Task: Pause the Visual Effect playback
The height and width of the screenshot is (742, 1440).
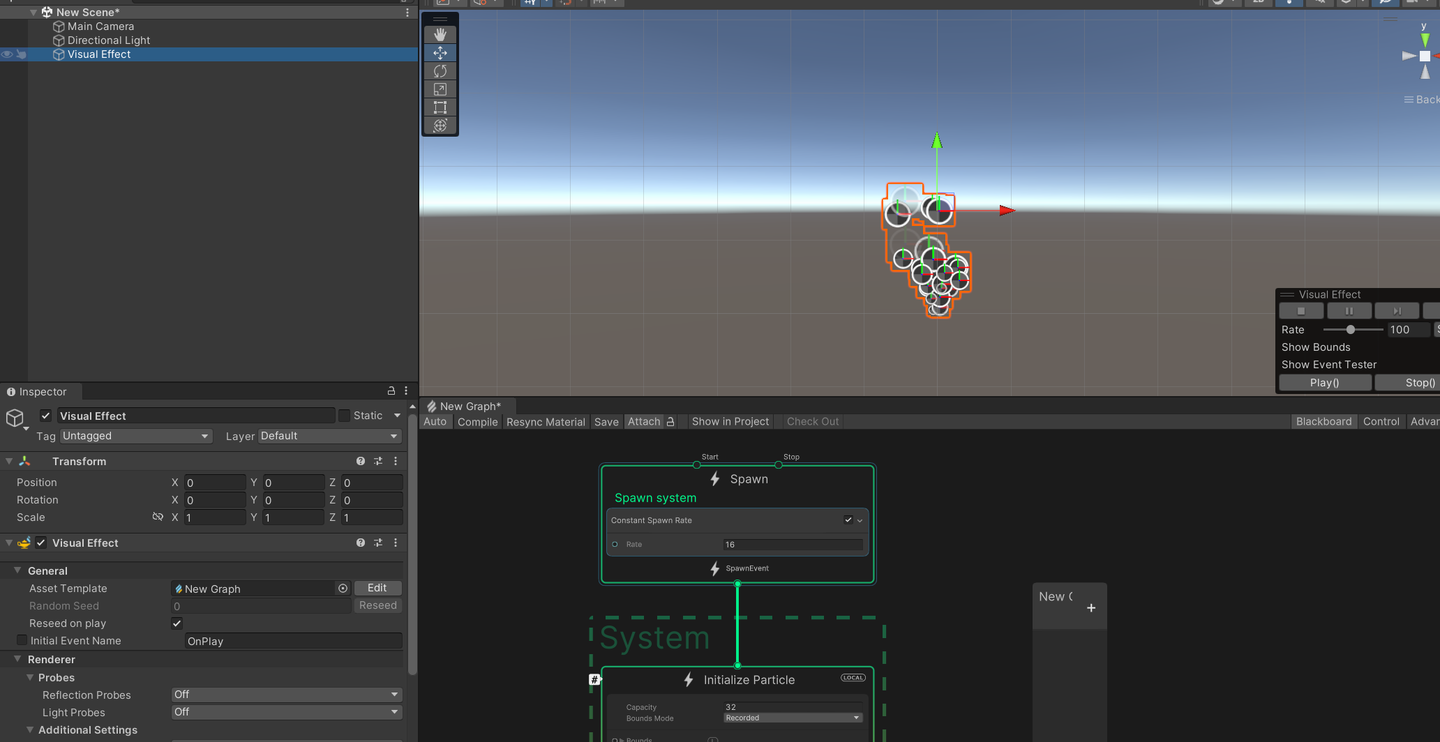Action: [1349, 310]
